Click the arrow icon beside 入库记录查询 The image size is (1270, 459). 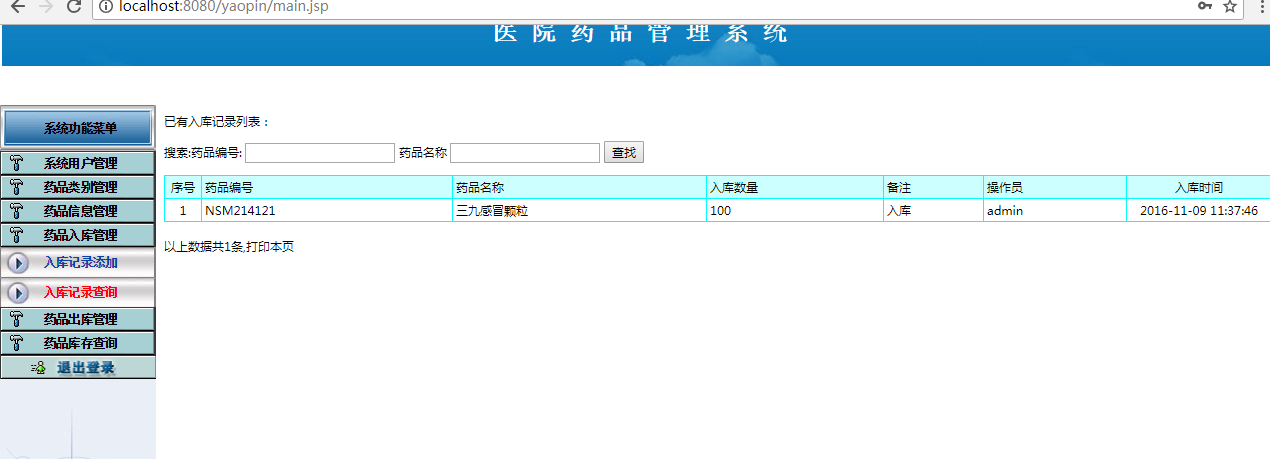18,293
